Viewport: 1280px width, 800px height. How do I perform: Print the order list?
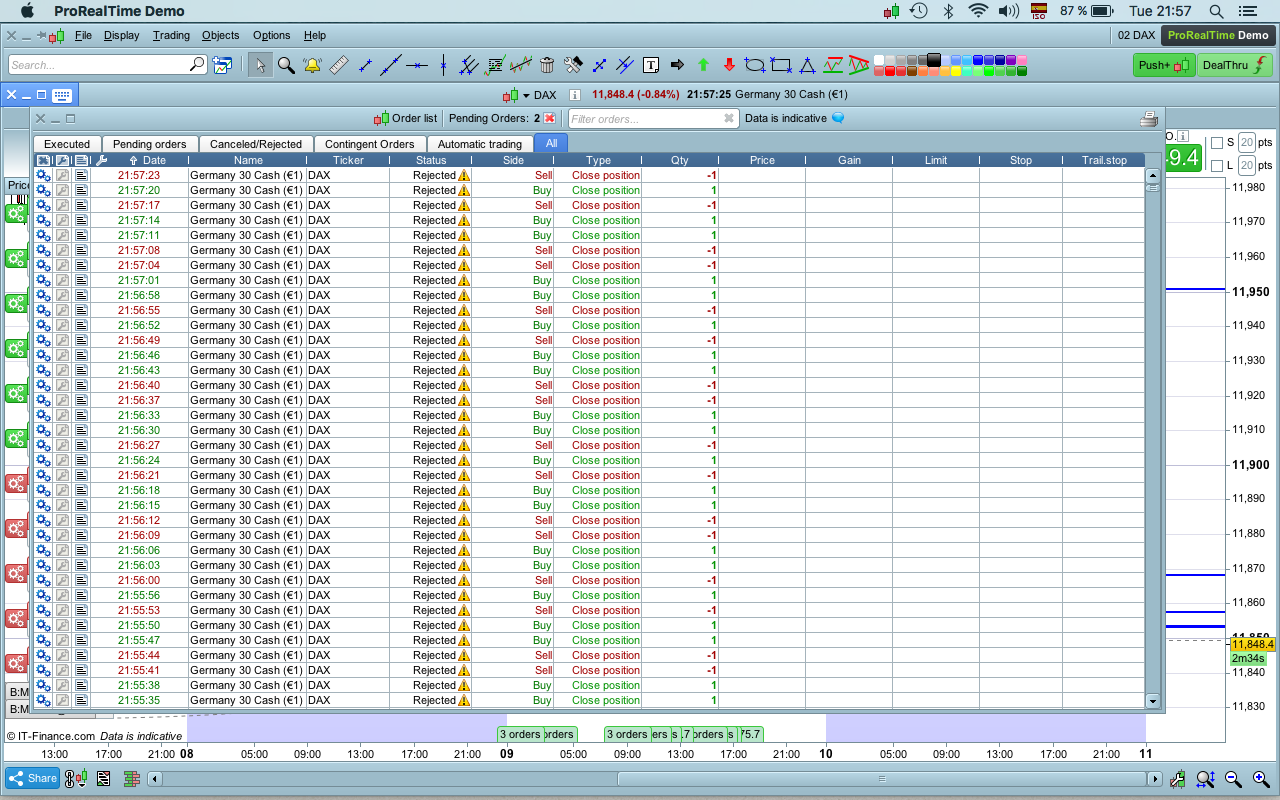pyautogui.click(x=1149, y=118)
